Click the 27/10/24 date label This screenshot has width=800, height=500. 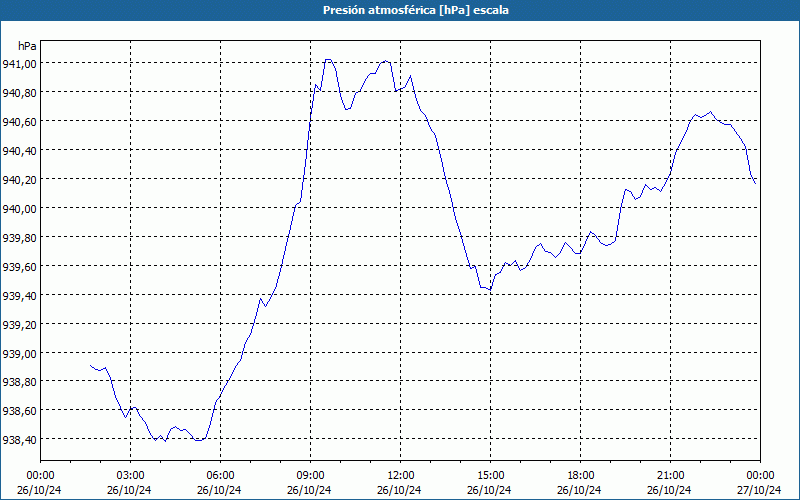[759, 490]
